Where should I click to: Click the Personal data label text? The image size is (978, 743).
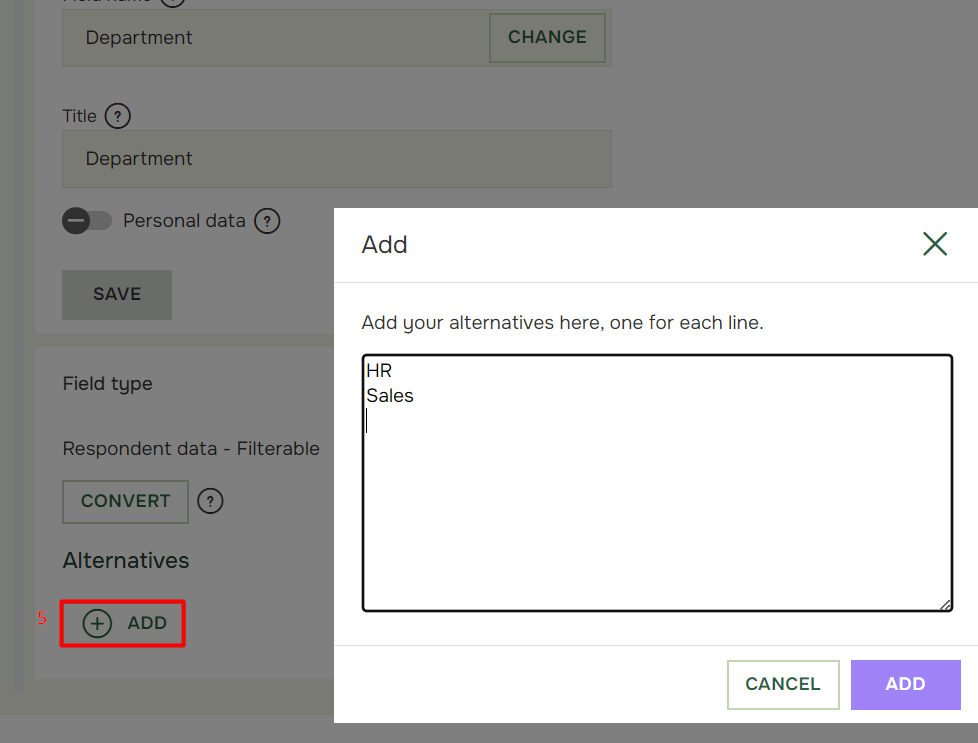point(184,221)
